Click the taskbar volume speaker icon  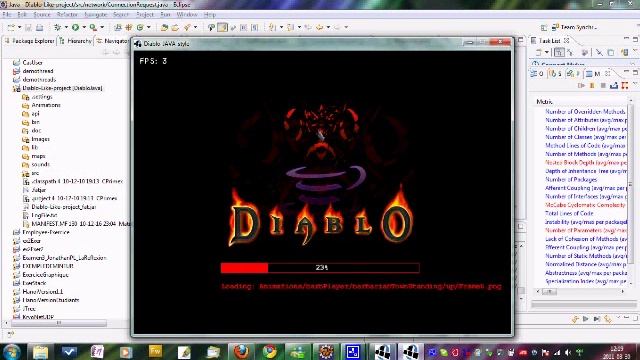tap(567, 352)
